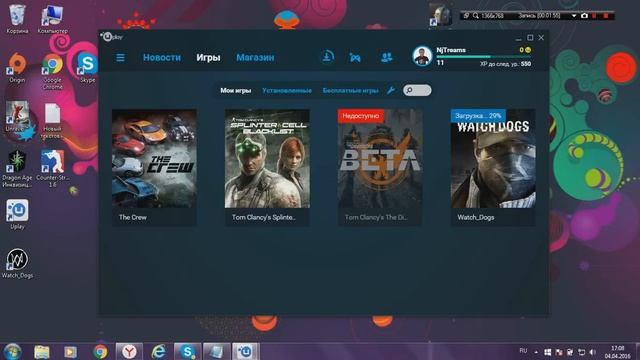
Task: Focus the games search field
Action: [x=417, y=90]
